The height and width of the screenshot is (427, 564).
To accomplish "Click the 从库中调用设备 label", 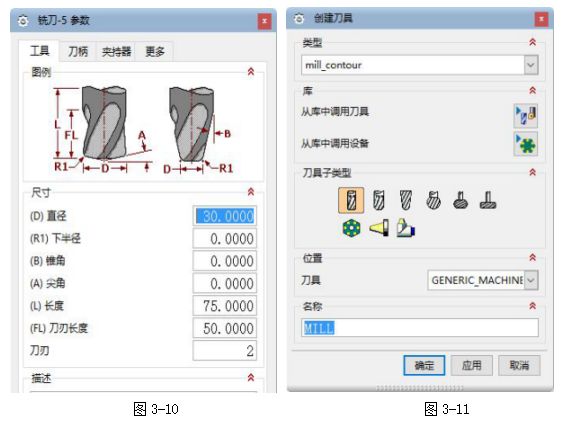I will (x=335, y=144).
